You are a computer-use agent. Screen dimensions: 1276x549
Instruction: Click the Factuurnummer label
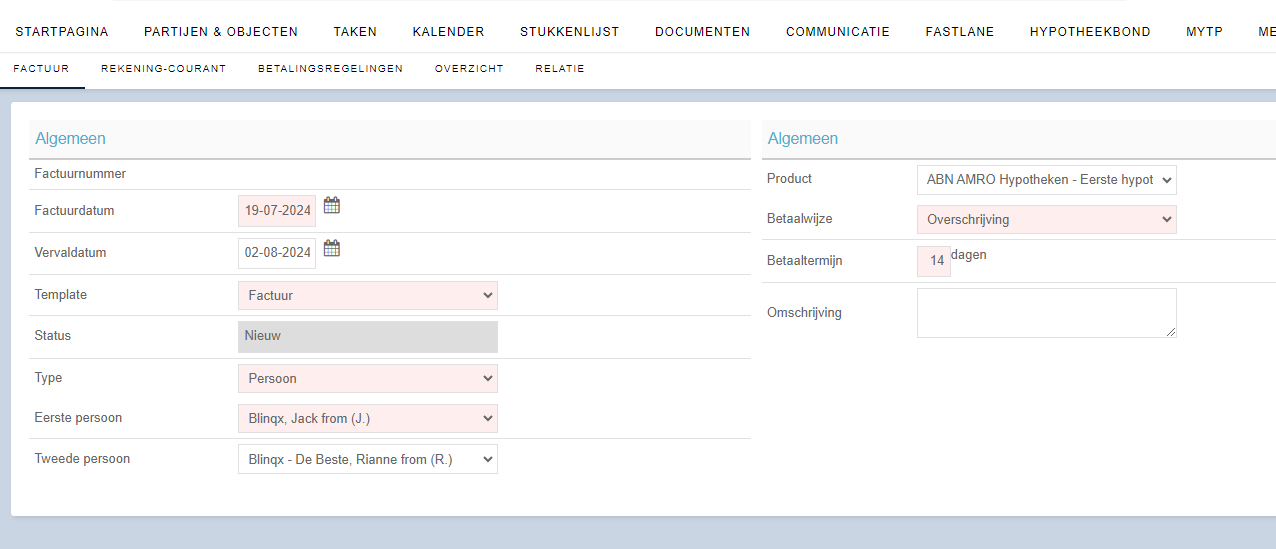80,174
